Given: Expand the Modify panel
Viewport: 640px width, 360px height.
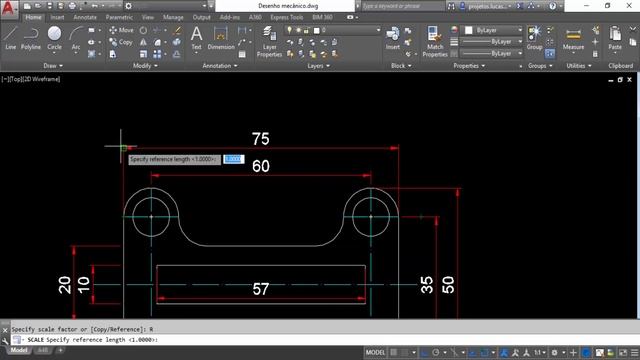Looking at the screenshot, I should click(145, 66).
